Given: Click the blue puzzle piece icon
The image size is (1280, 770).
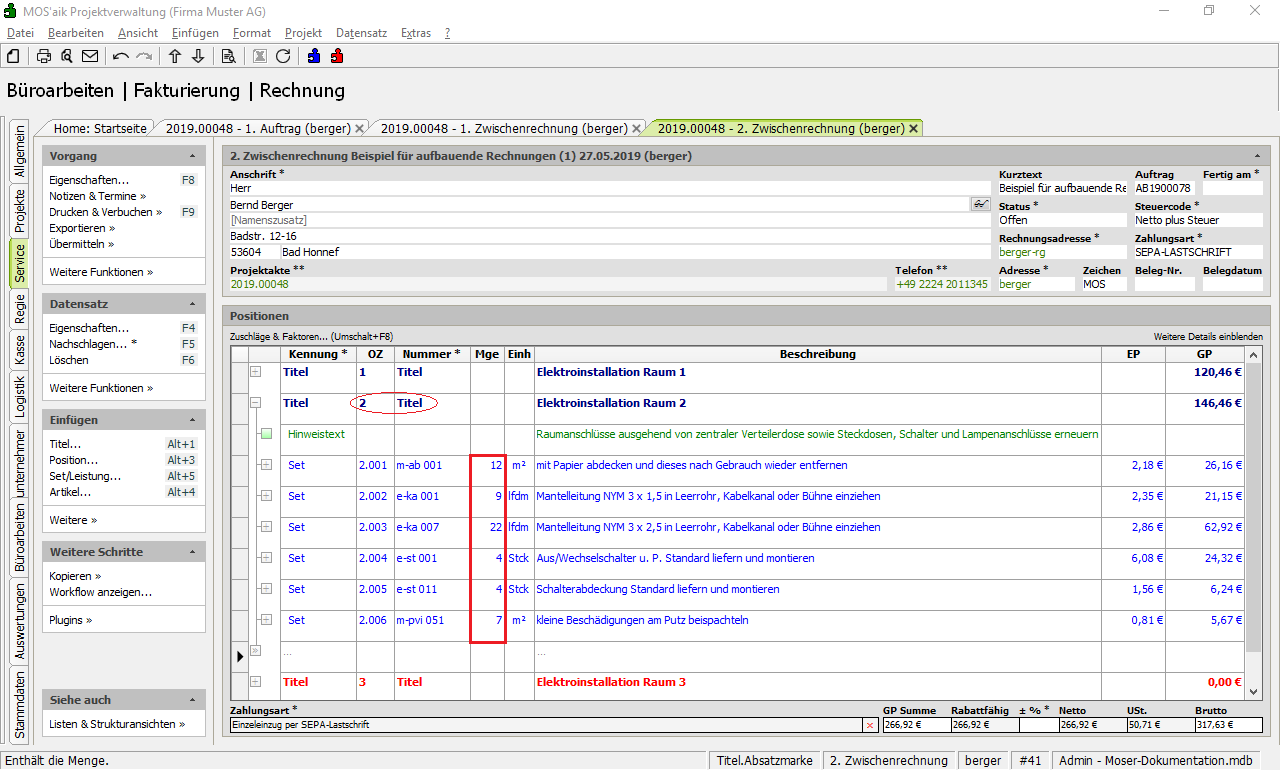Looking at the screenshot, I should pos(314,56).
